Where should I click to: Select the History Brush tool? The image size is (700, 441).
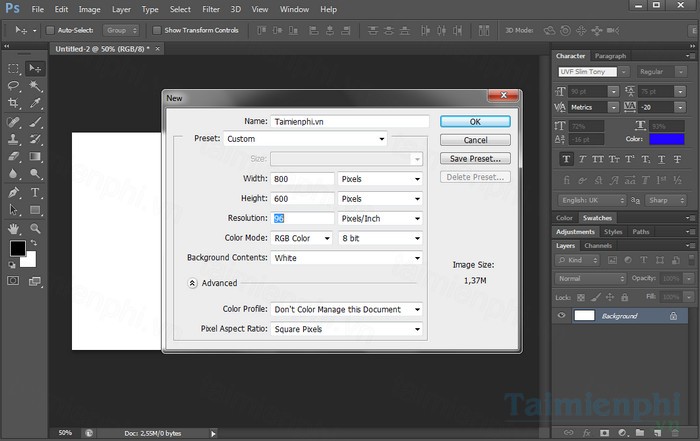click(35, 139)
